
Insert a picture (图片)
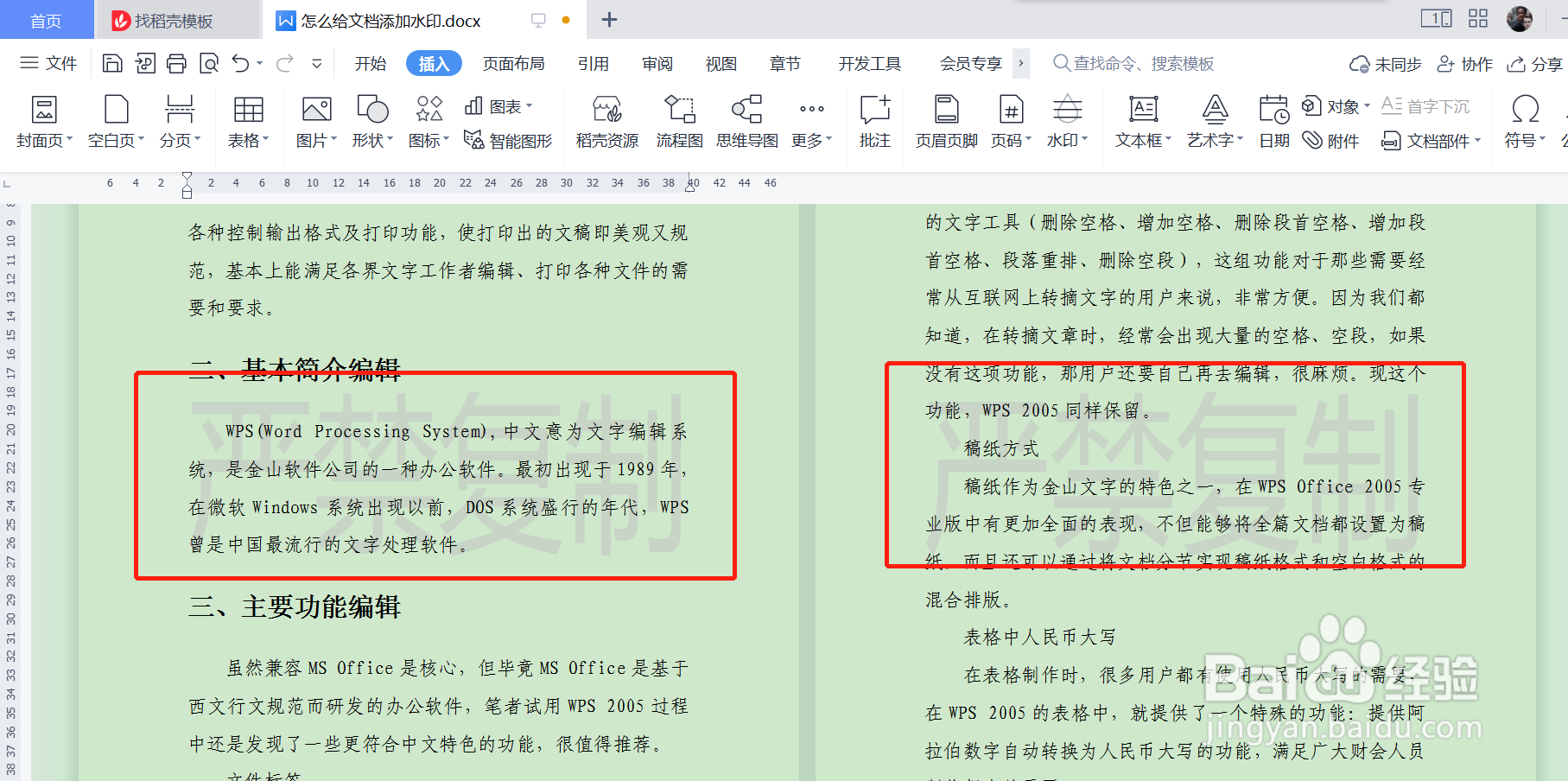[316, 122]
